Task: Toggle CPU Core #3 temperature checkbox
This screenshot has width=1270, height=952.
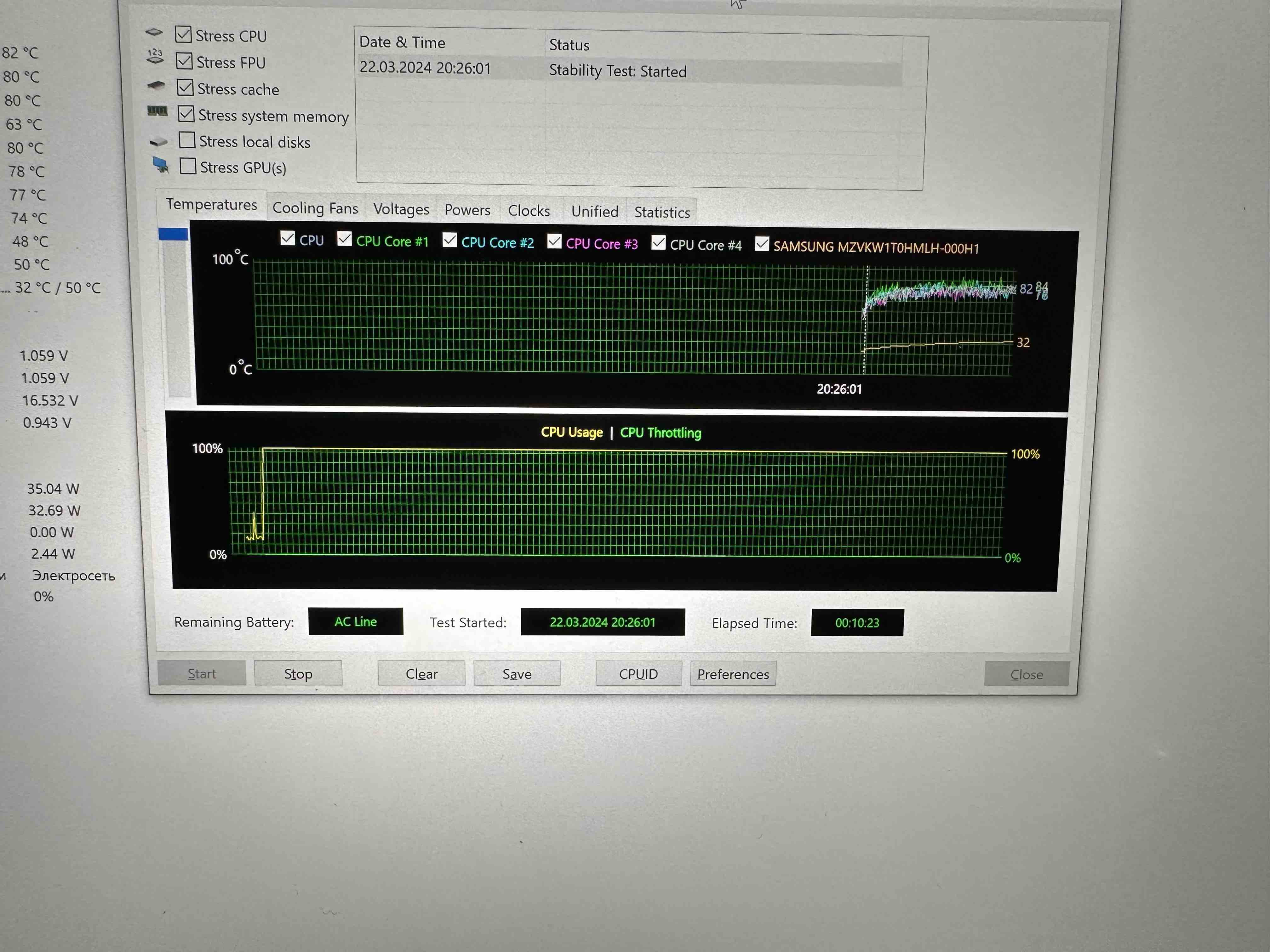Action: pyautogui.click(x=555, y=241)
